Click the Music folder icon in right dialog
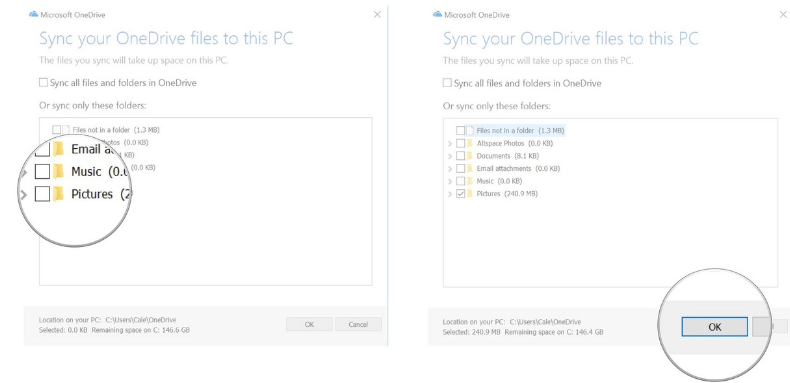The image size is (790, 383). pos(470,181)
